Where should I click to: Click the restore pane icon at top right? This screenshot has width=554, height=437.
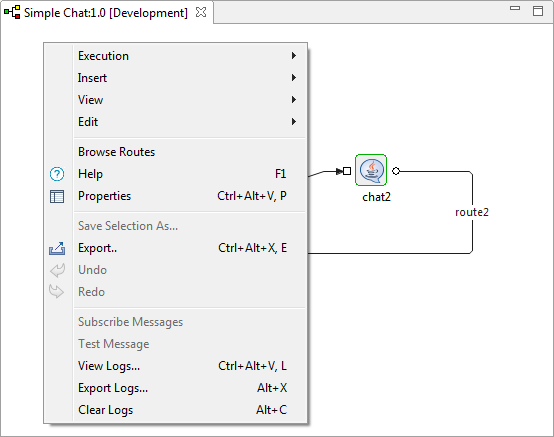538,11
